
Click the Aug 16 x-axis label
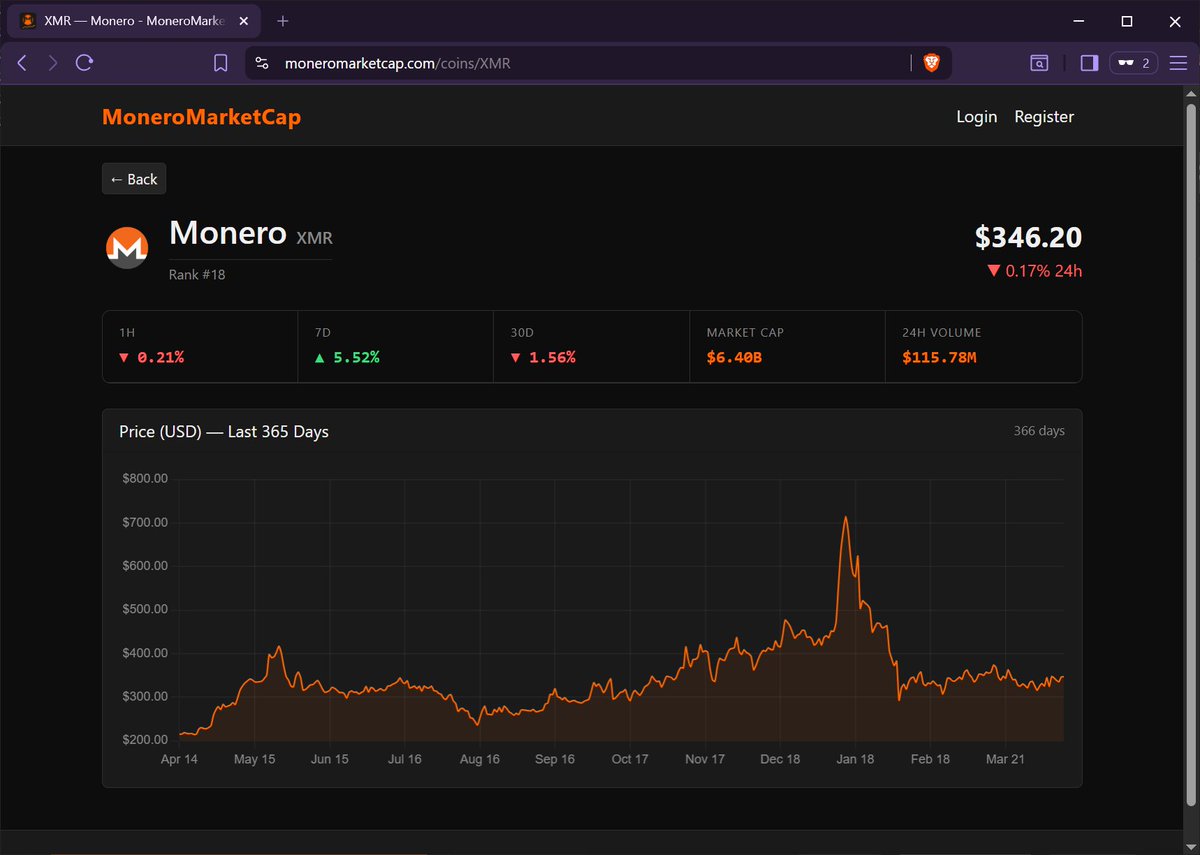pos(480,760)
